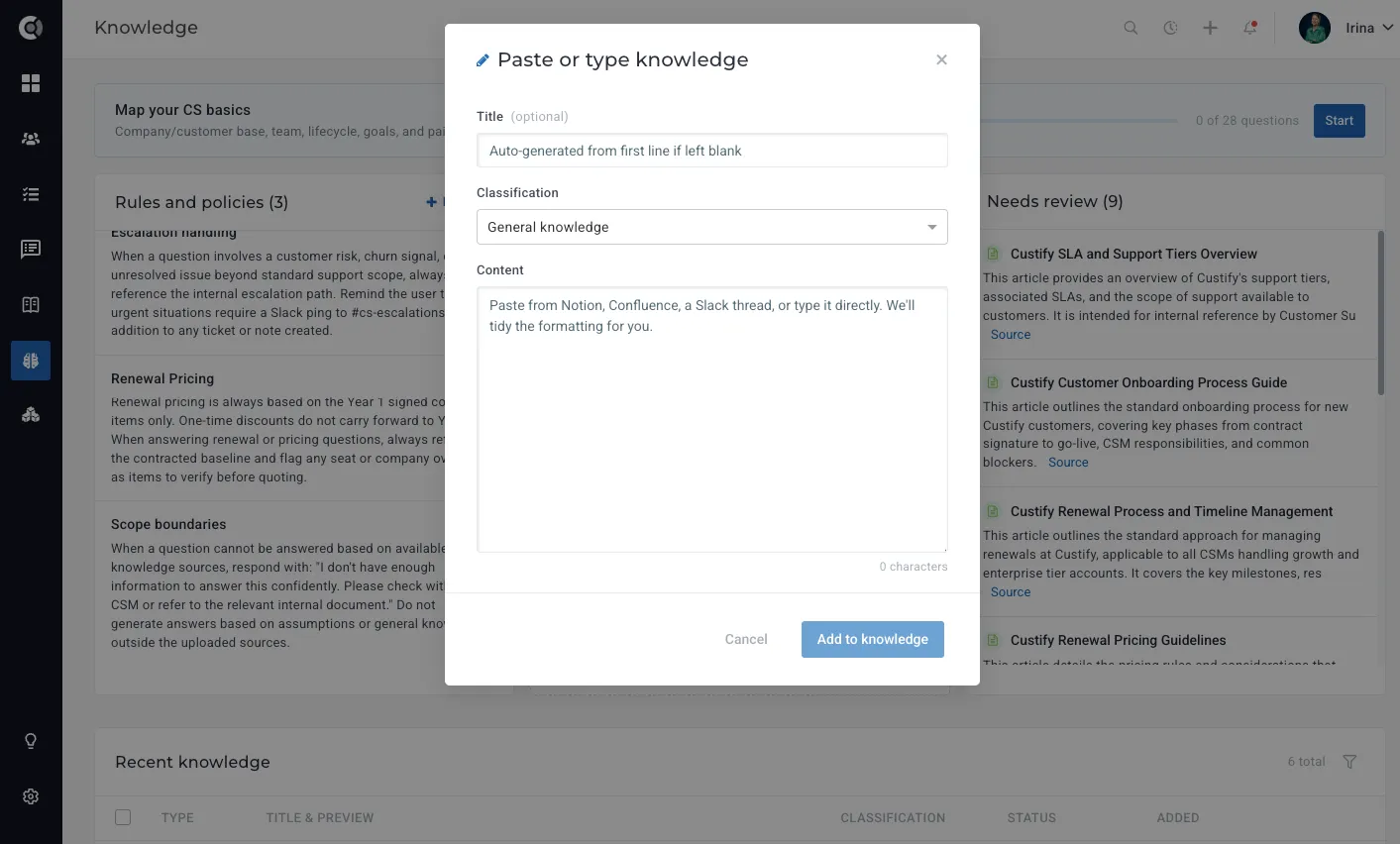Open Source link under Onboarding Process Guide
The height and width of the screenshot is (844, 1400).
coord(1068,463)
